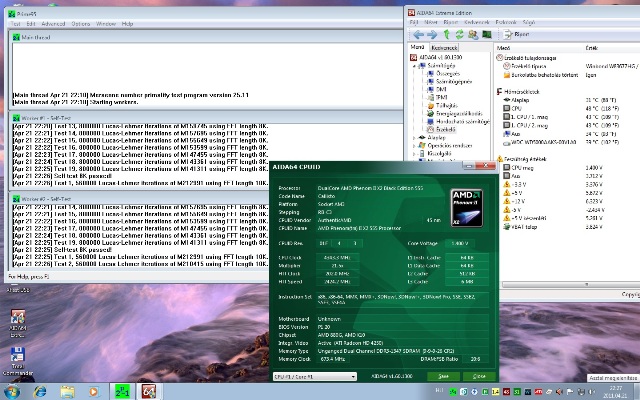Open the Eszközök menu in AIDA64
Viewport: 640px width, 400px height.
pos(506,22)
